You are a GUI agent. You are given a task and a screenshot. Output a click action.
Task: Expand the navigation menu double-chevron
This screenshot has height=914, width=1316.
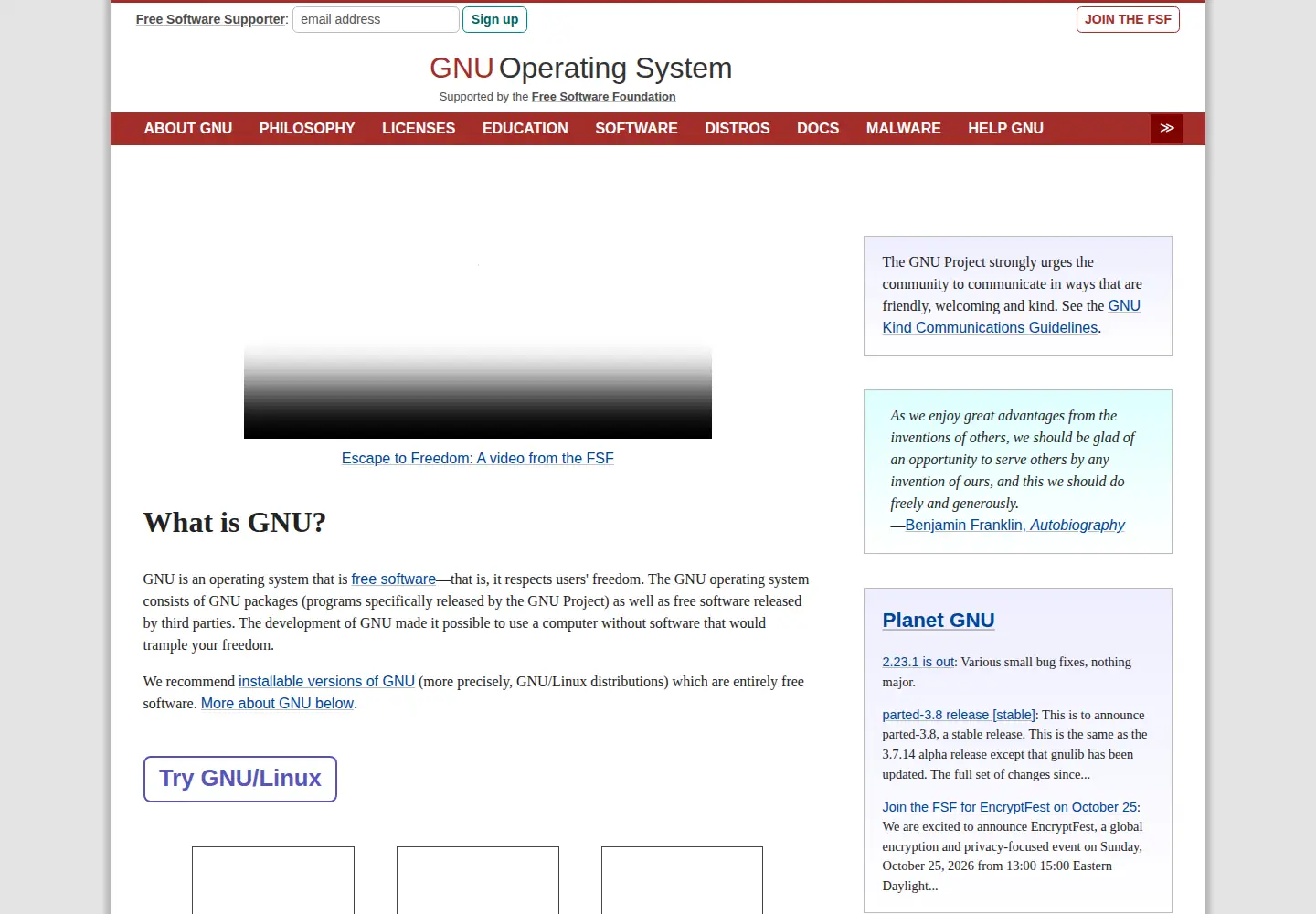[x=1166, y=129]
